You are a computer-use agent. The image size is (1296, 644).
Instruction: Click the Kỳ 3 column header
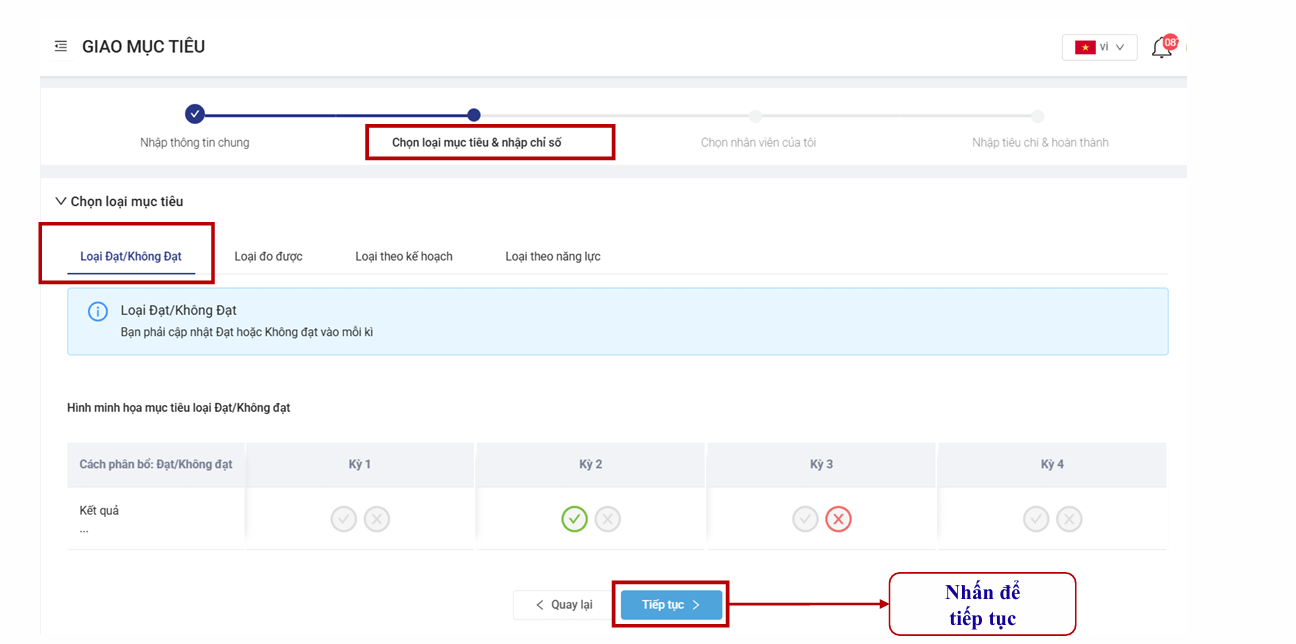pyautogui.click(x=821, y=465)
